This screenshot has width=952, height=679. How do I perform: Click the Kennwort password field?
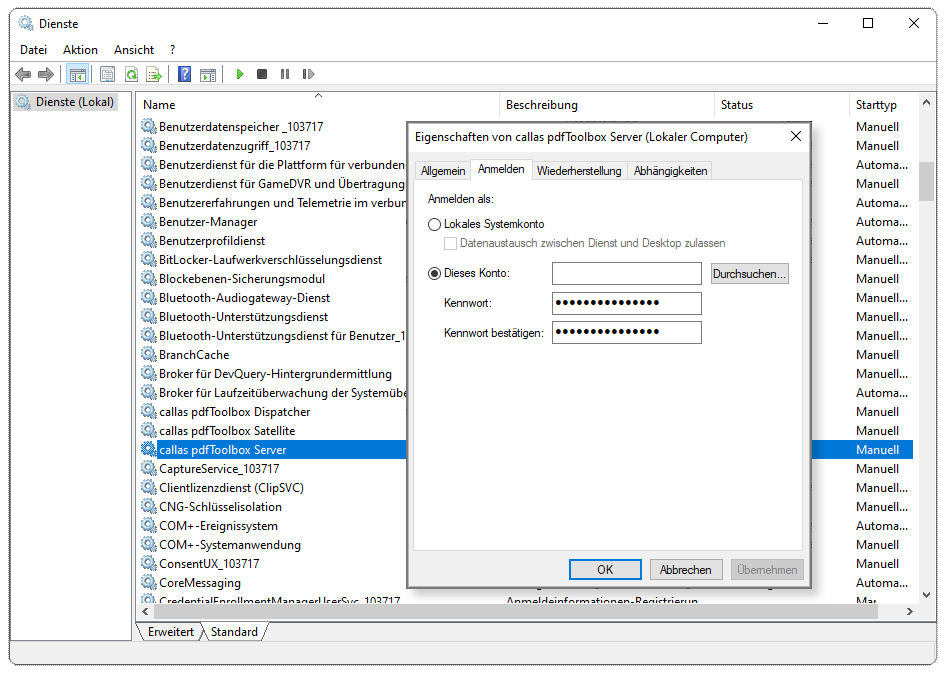click(626, 303)
